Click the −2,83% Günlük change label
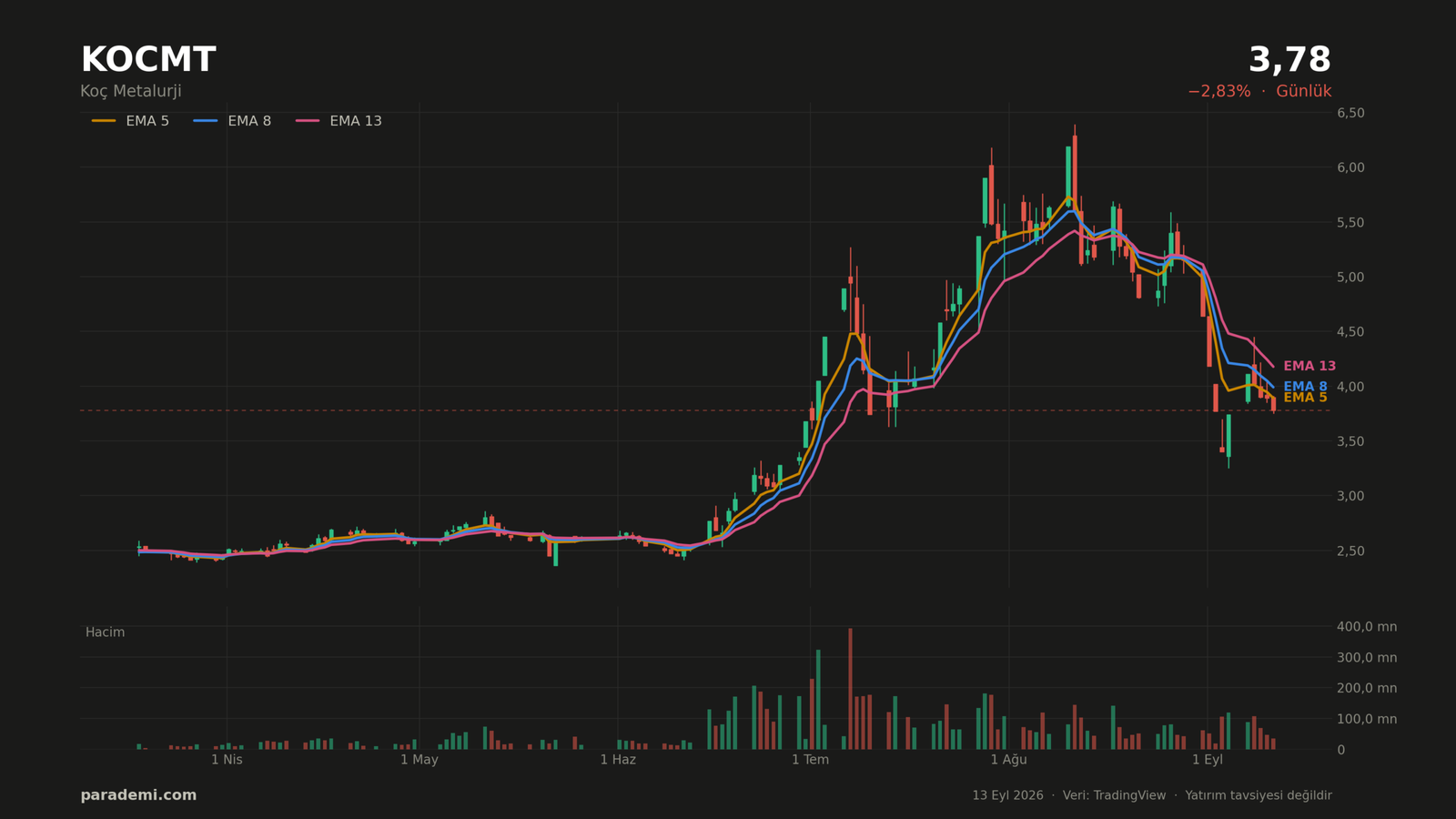Image resolution: width=1456 pixels, height=819 pixels. 1259,92
